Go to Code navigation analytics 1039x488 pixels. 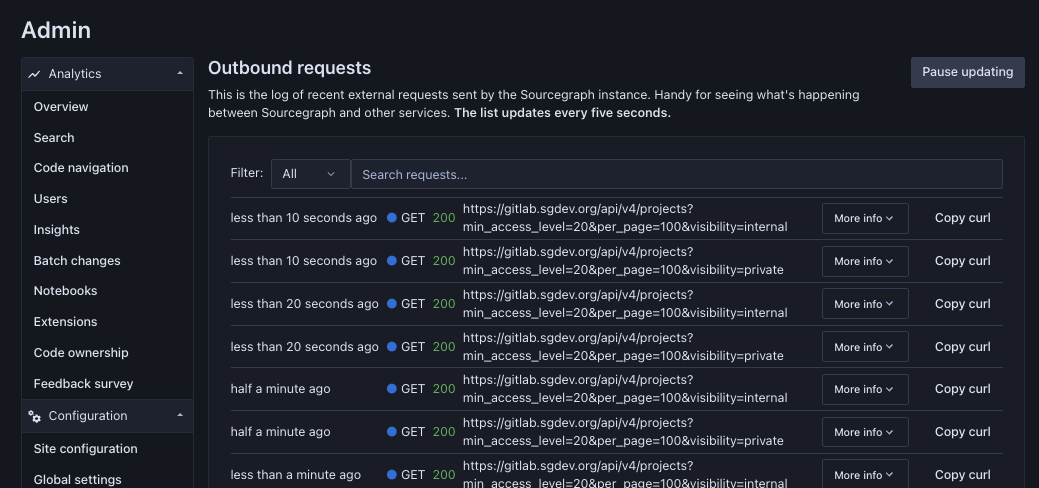(81, 168)
